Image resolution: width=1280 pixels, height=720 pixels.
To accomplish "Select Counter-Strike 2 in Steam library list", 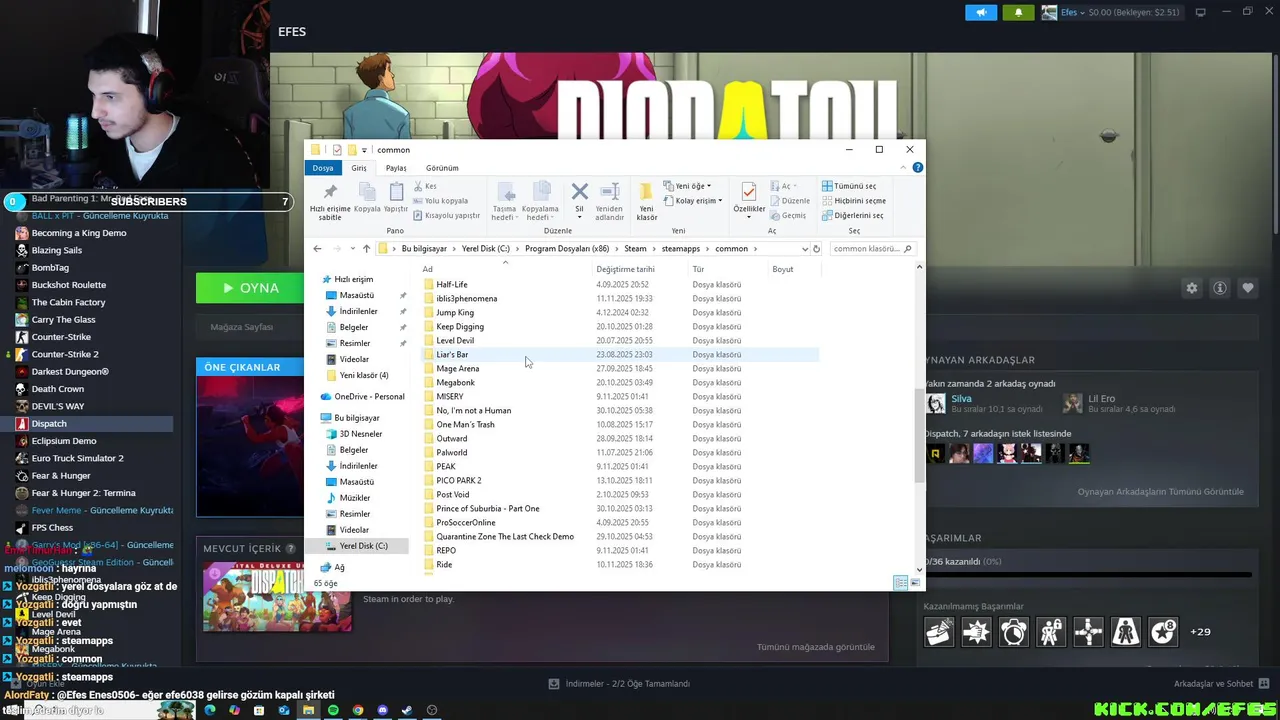I will pos(65,354).
